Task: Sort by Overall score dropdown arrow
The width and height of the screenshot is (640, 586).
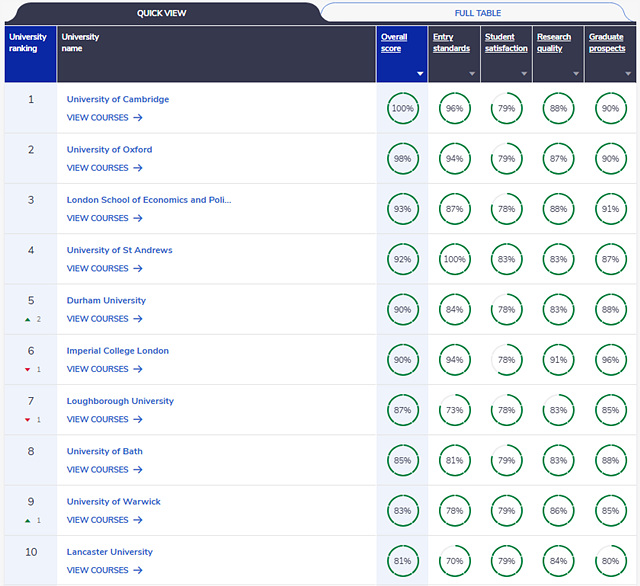Action: (x=420, y=74)
